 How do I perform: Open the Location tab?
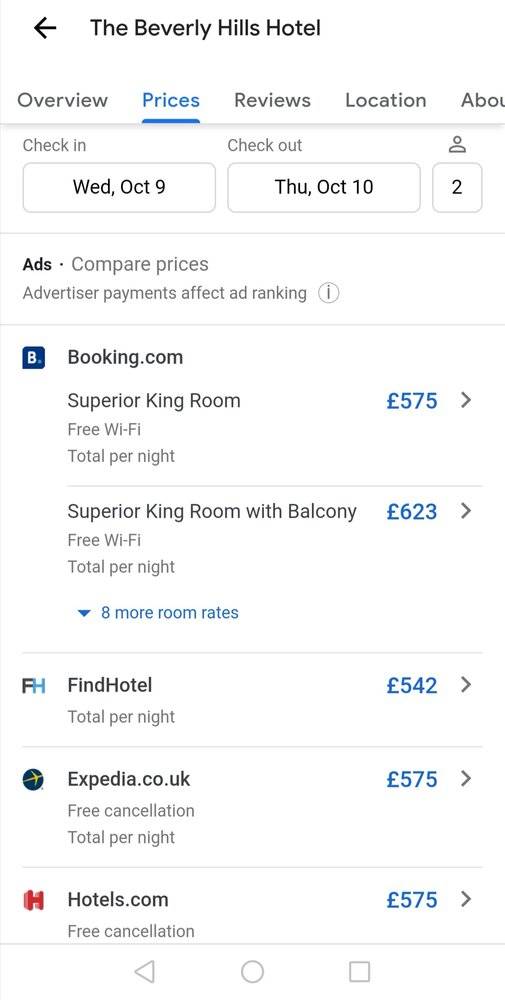pyautogui.click(x=386, y=100)
